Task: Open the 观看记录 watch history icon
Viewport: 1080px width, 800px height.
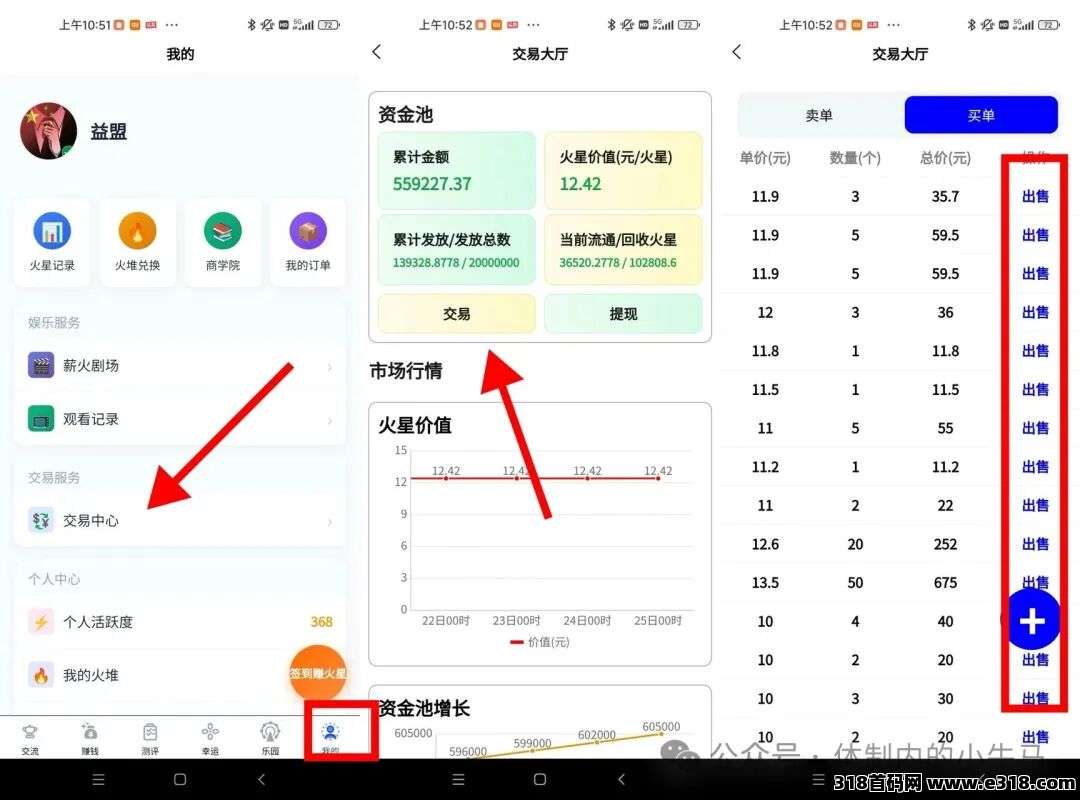Action: tap(41, 419)
